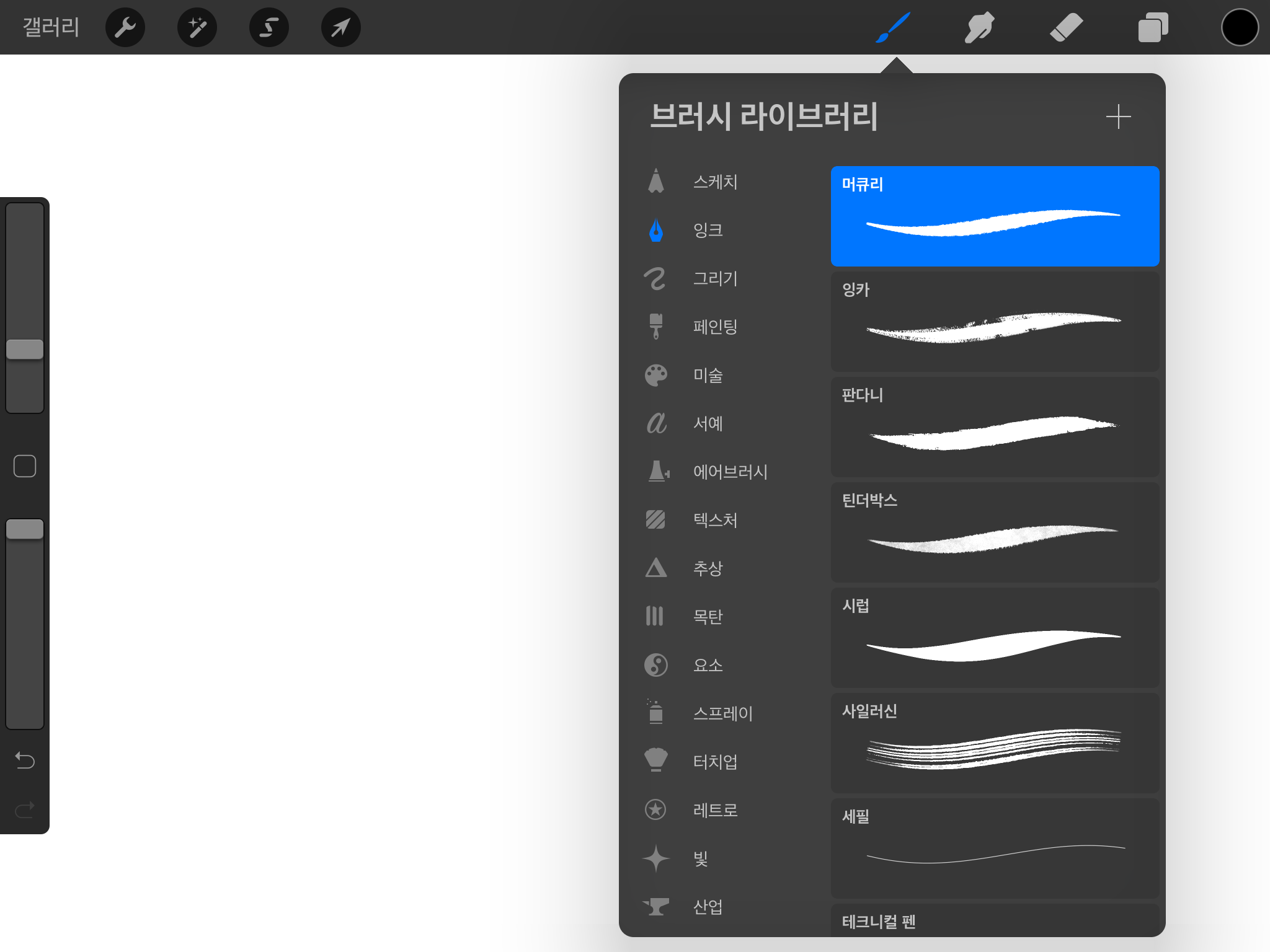Image resolution: width=1270 pixels, height=952 pixels.
Task: Activate the Selection S tool
Action: (x=269, y=27)
